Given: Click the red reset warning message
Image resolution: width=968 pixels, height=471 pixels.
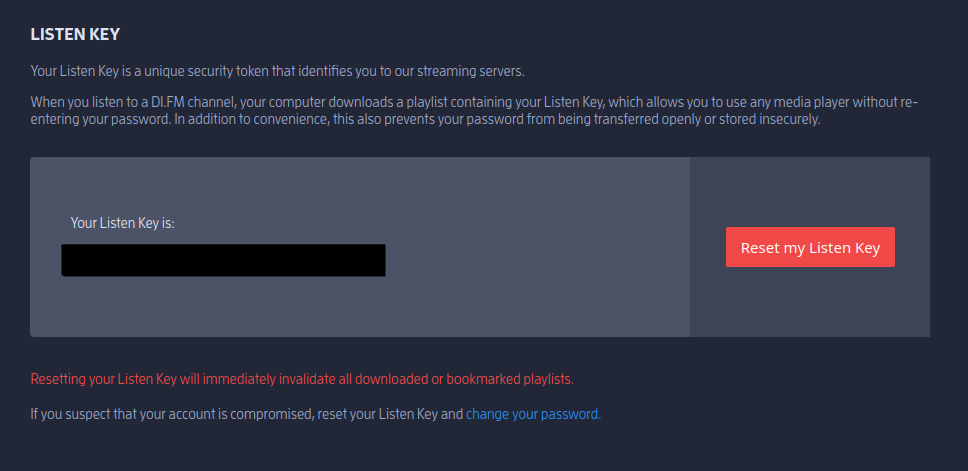Looking at the screenshot, I should click(302, 379).
